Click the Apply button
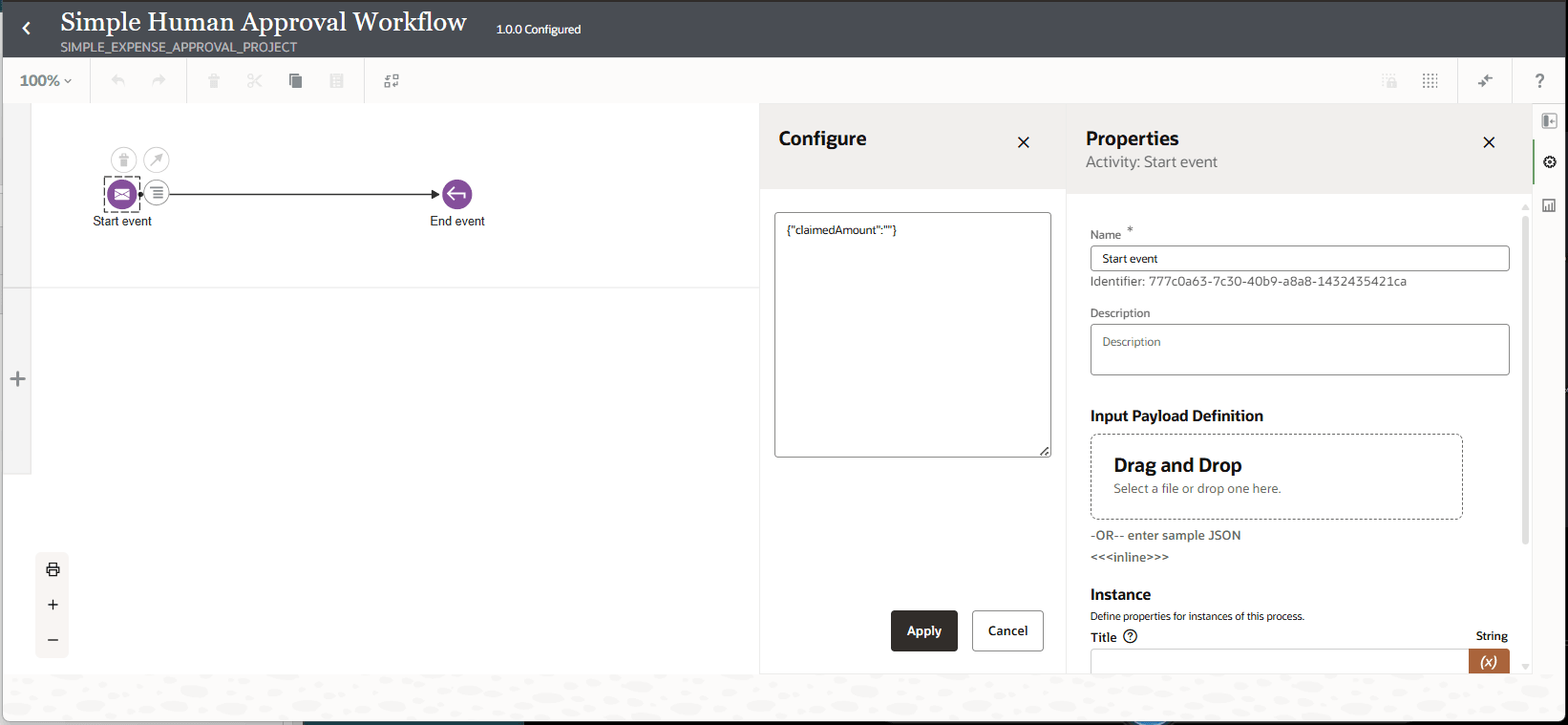The image size is (1568, 725). [x=924, y=631]
